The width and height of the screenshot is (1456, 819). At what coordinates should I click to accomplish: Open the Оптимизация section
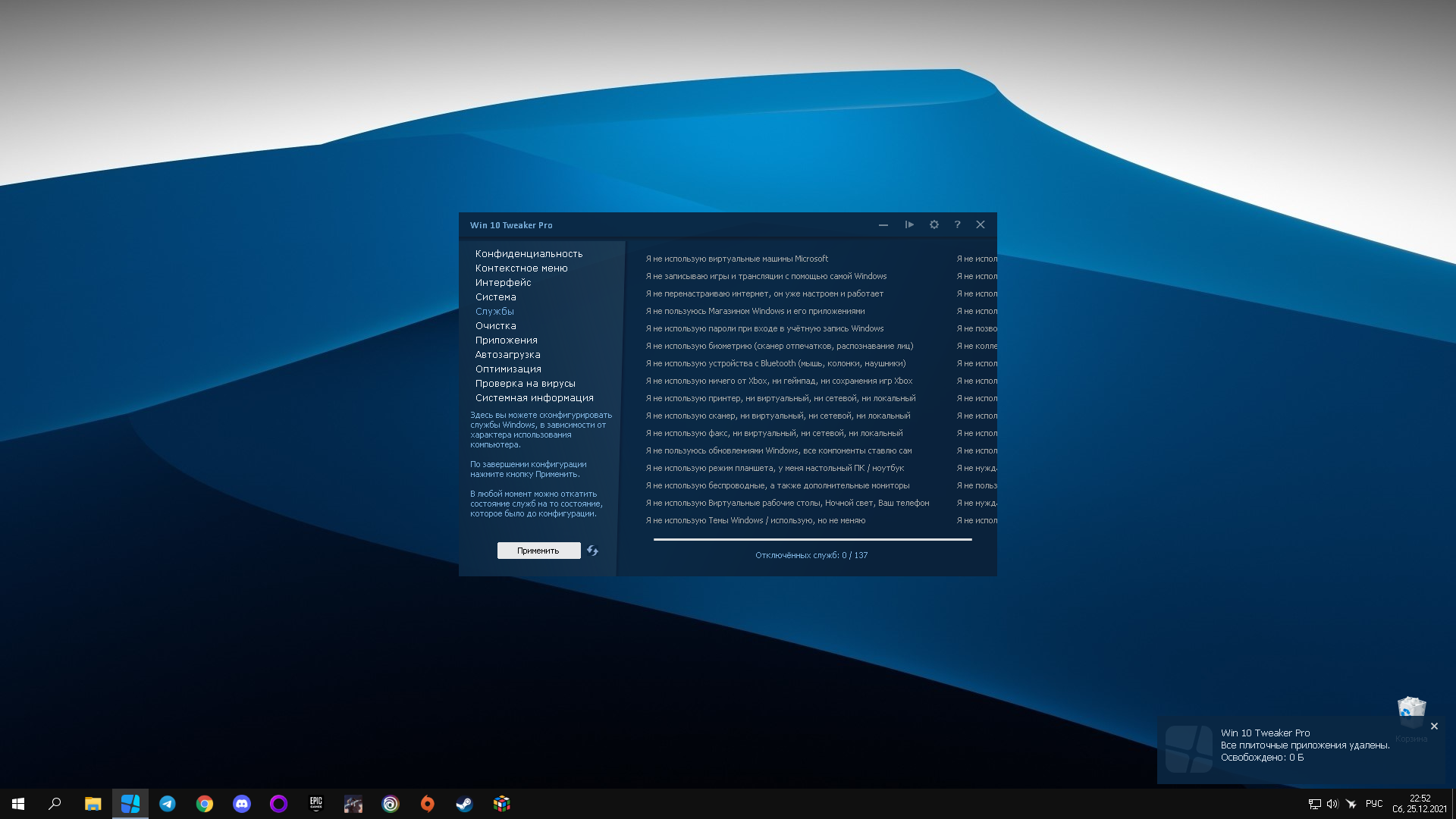(508, 369)
